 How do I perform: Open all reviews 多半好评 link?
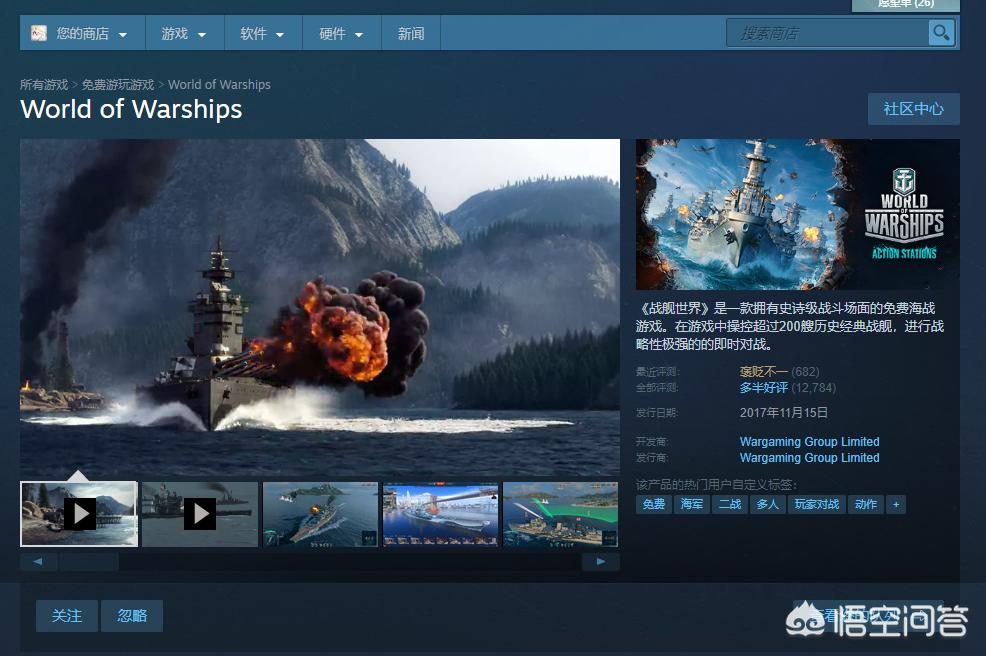(x=763, y=388)
